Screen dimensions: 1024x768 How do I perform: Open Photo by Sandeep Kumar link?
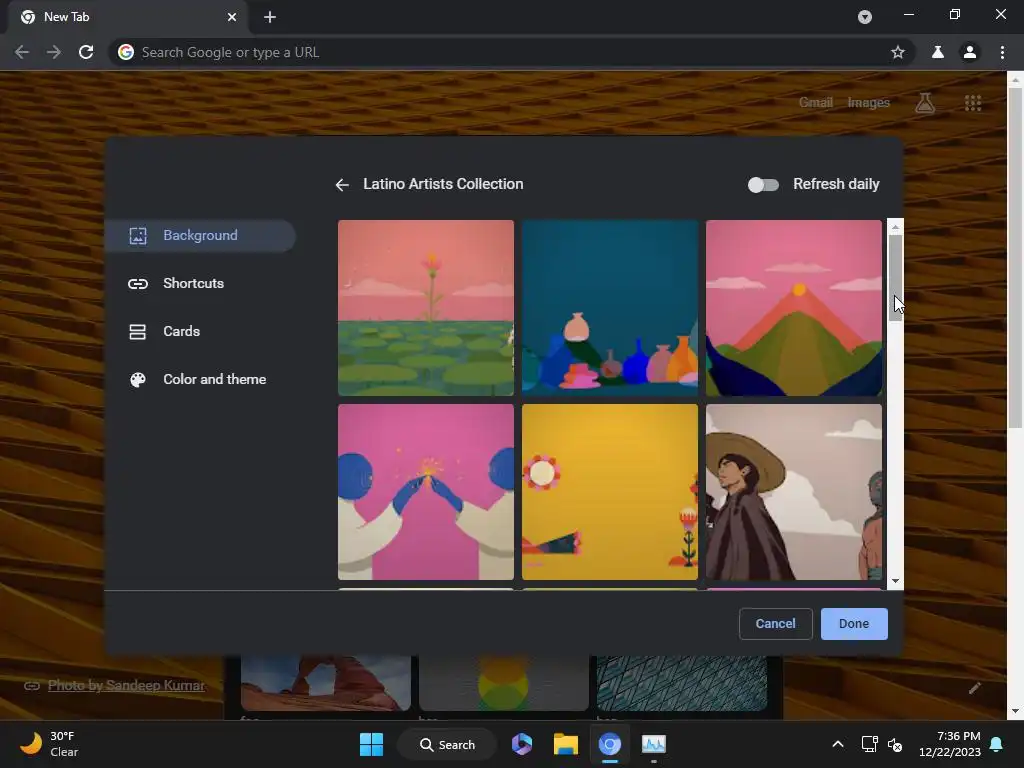tap(126, 685)
